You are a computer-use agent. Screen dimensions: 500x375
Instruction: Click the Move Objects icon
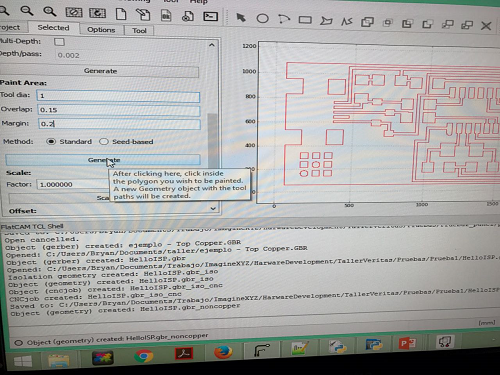447,24
